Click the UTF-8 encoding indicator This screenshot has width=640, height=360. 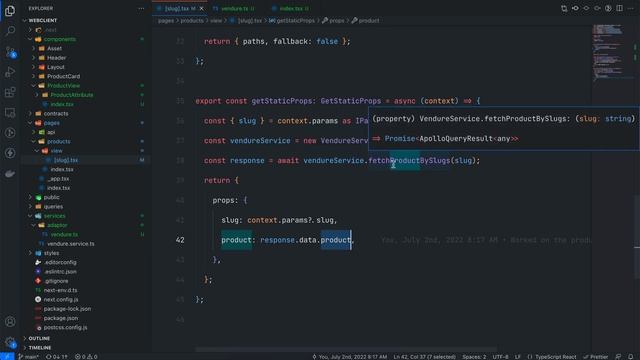[x=500, y=357]
